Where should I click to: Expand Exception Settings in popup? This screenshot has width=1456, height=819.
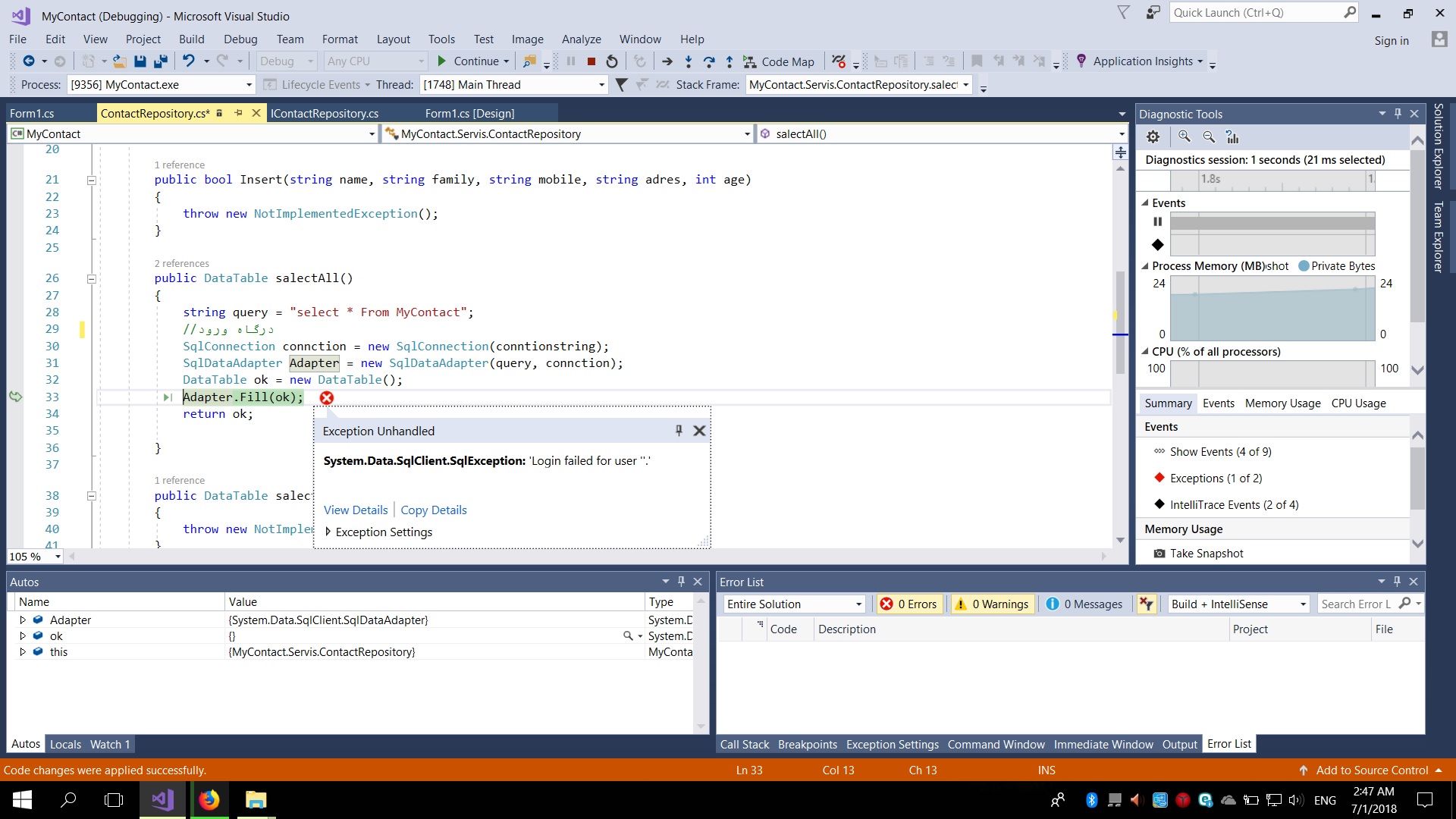[328, 532]
